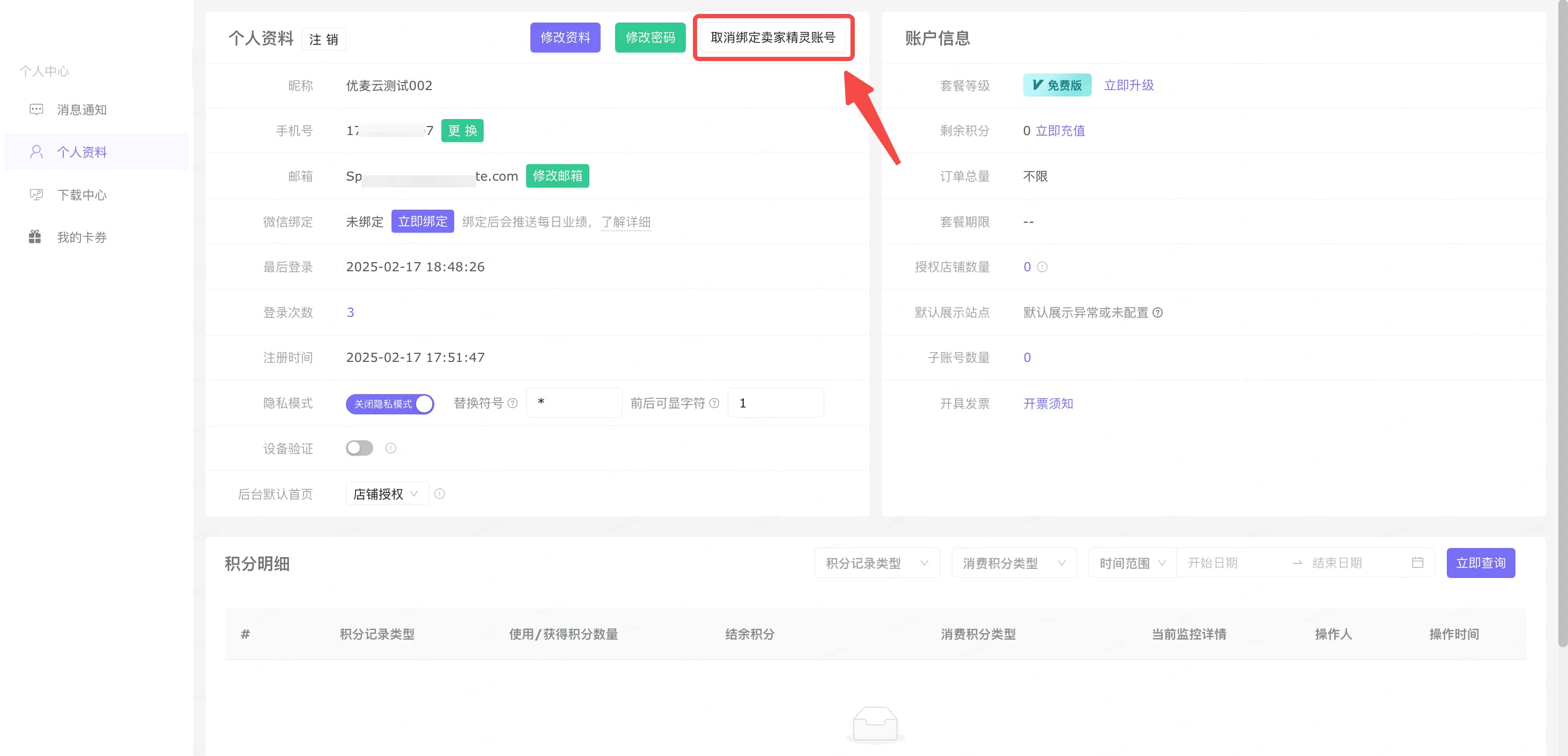
Task: Open the help icon next to 替换符号
Action: point(513,403)
